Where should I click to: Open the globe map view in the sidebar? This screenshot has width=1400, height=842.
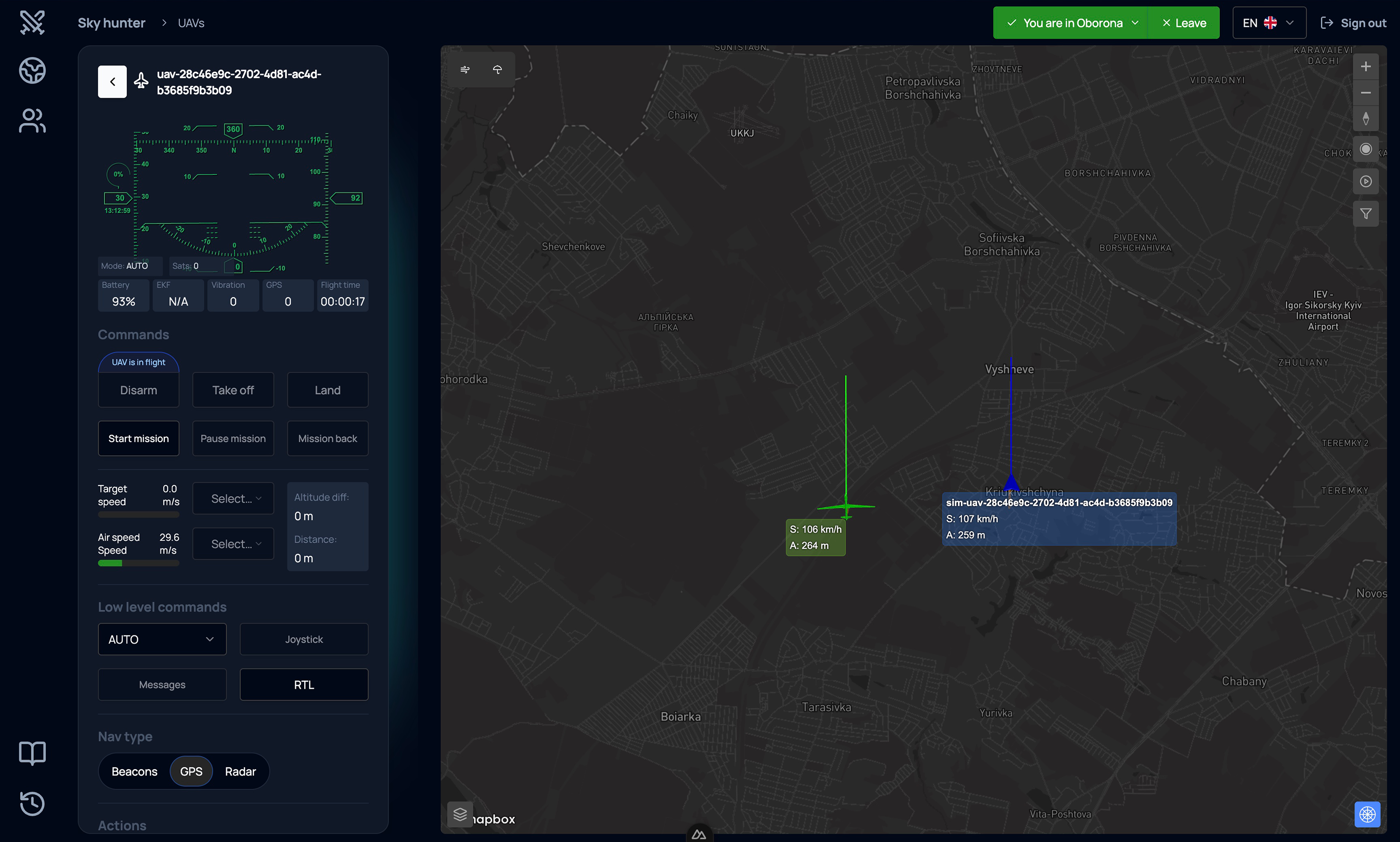coord(32,70)
